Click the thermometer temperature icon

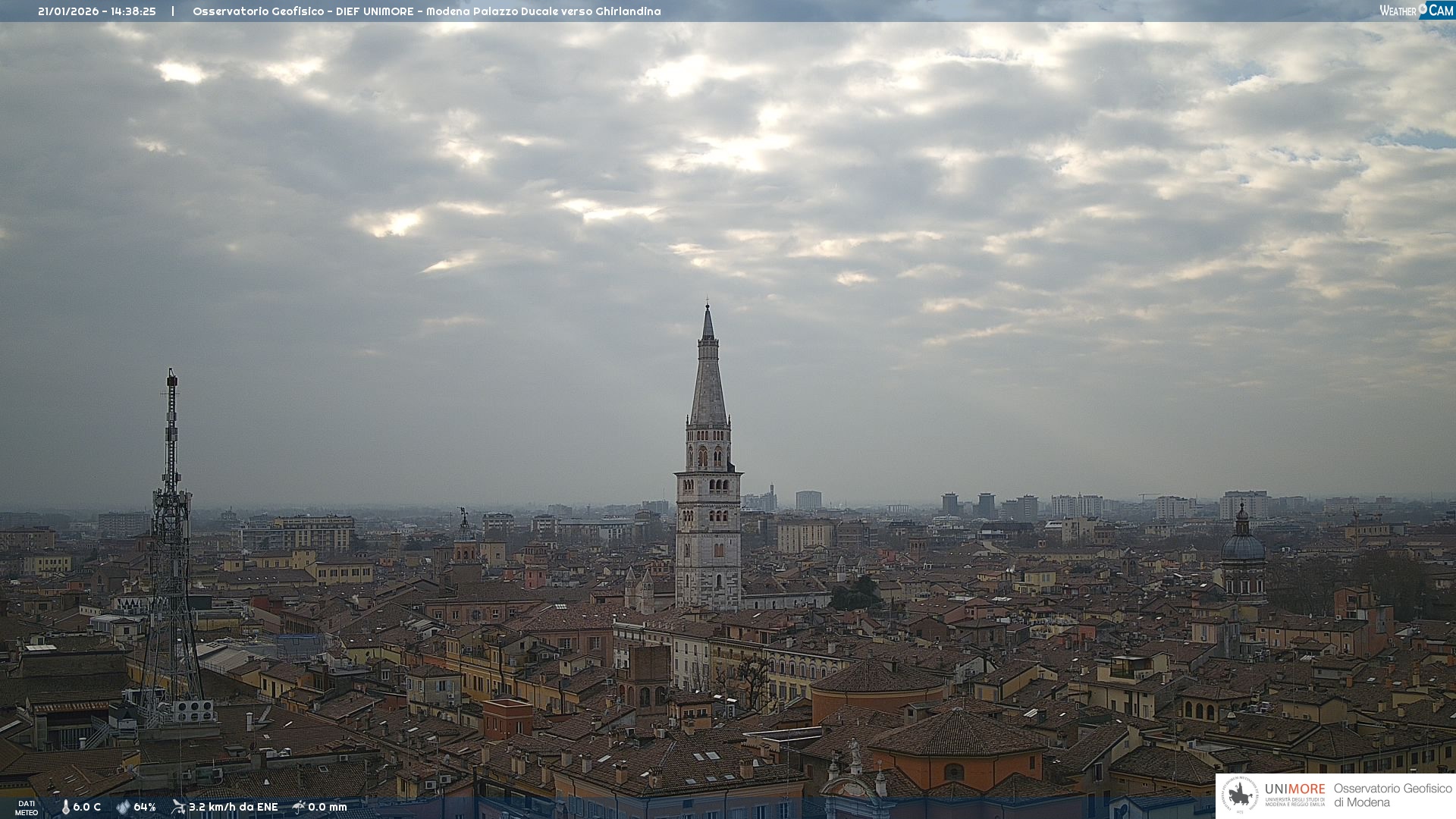click(66, 807)
